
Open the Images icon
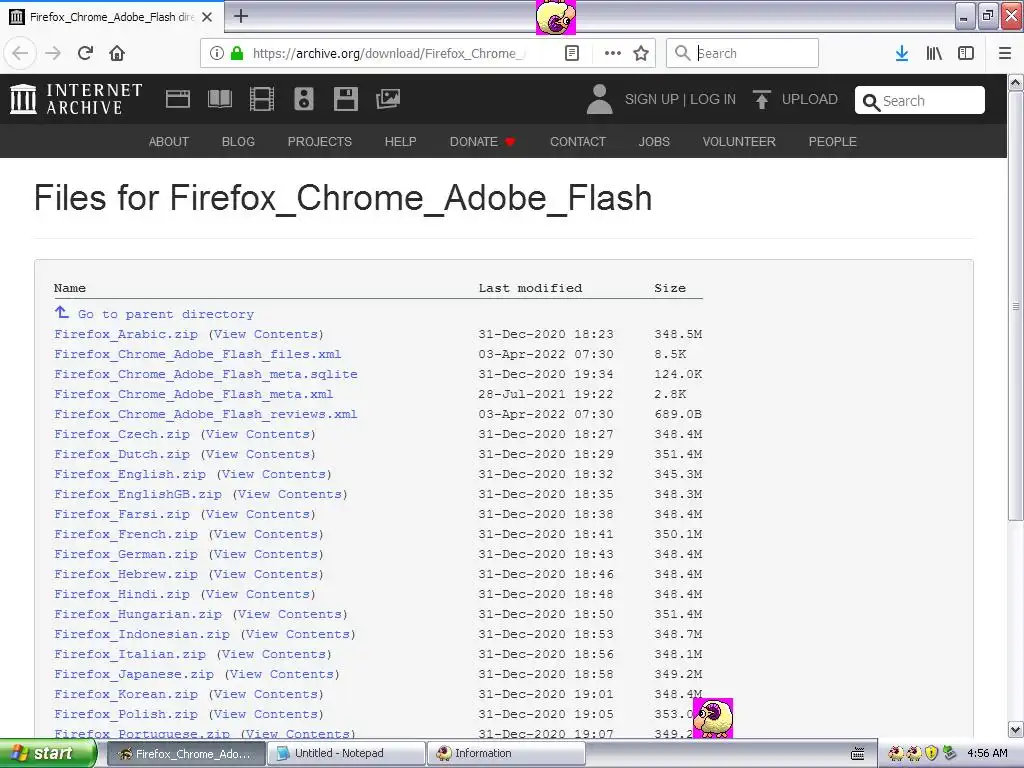tap(388, 99)
